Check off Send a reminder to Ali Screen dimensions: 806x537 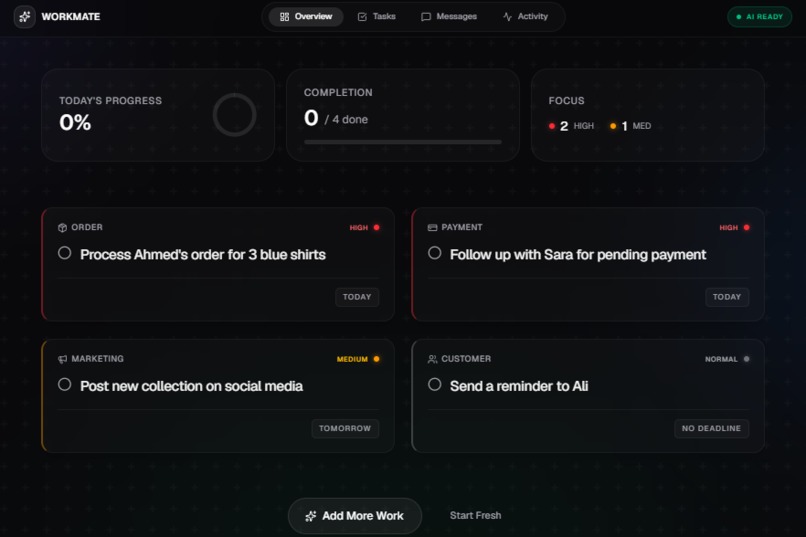coord(434,384)
